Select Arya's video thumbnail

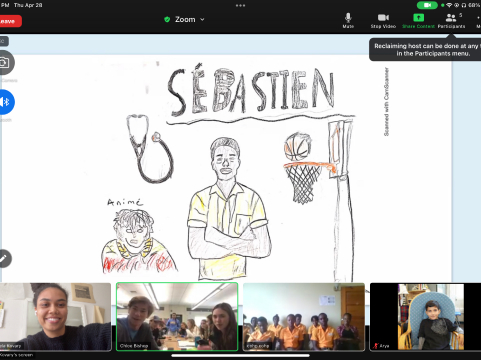[x=425, y=317]
